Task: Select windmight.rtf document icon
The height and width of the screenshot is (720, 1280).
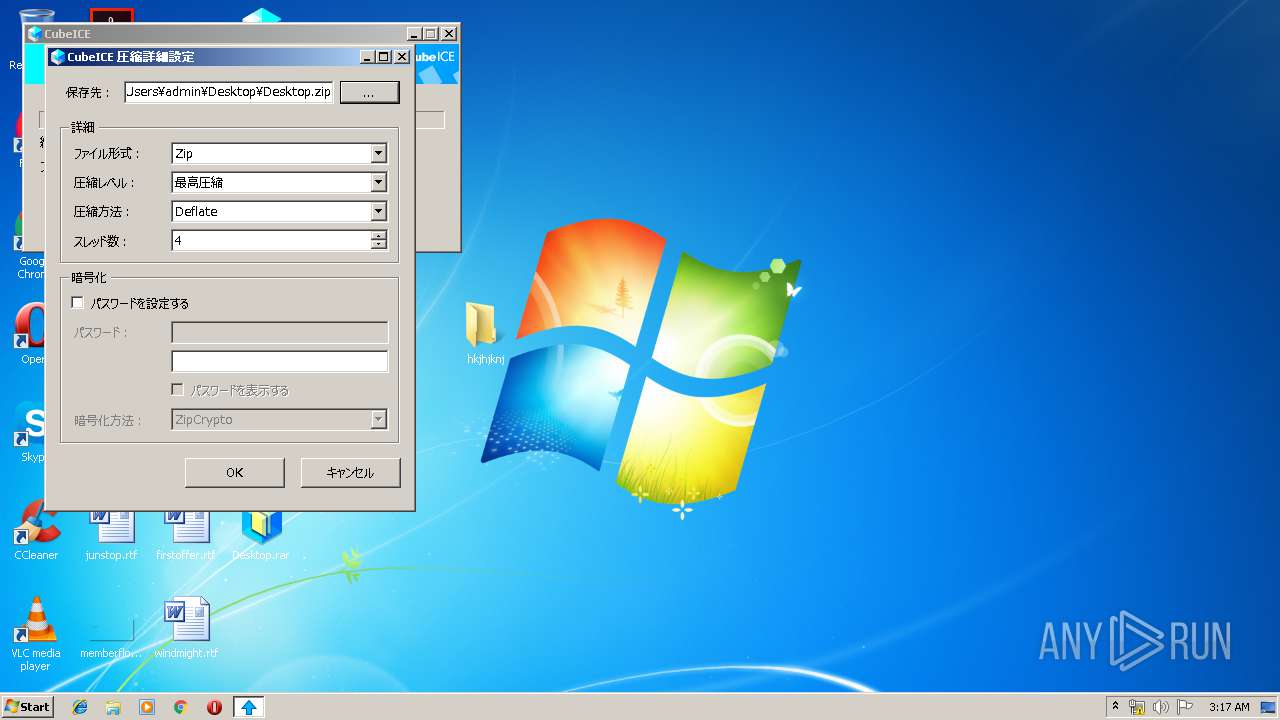Action: 186,628
